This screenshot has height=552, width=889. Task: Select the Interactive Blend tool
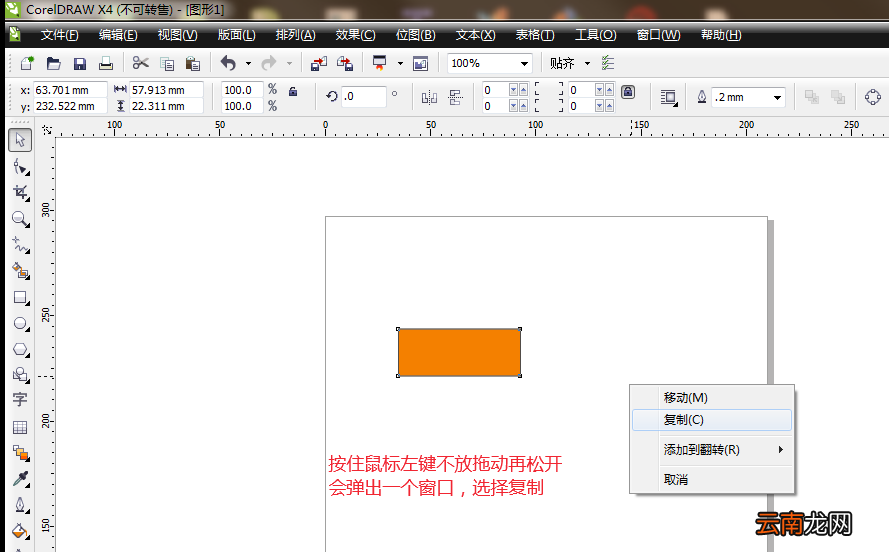(21, 453)
